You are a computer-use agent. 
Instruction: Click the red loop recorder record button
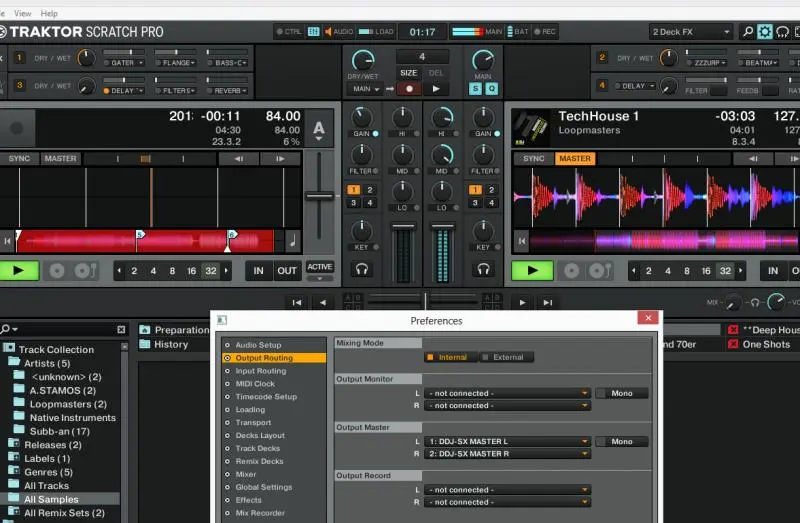pyautogui.click(x=408, y=89)
